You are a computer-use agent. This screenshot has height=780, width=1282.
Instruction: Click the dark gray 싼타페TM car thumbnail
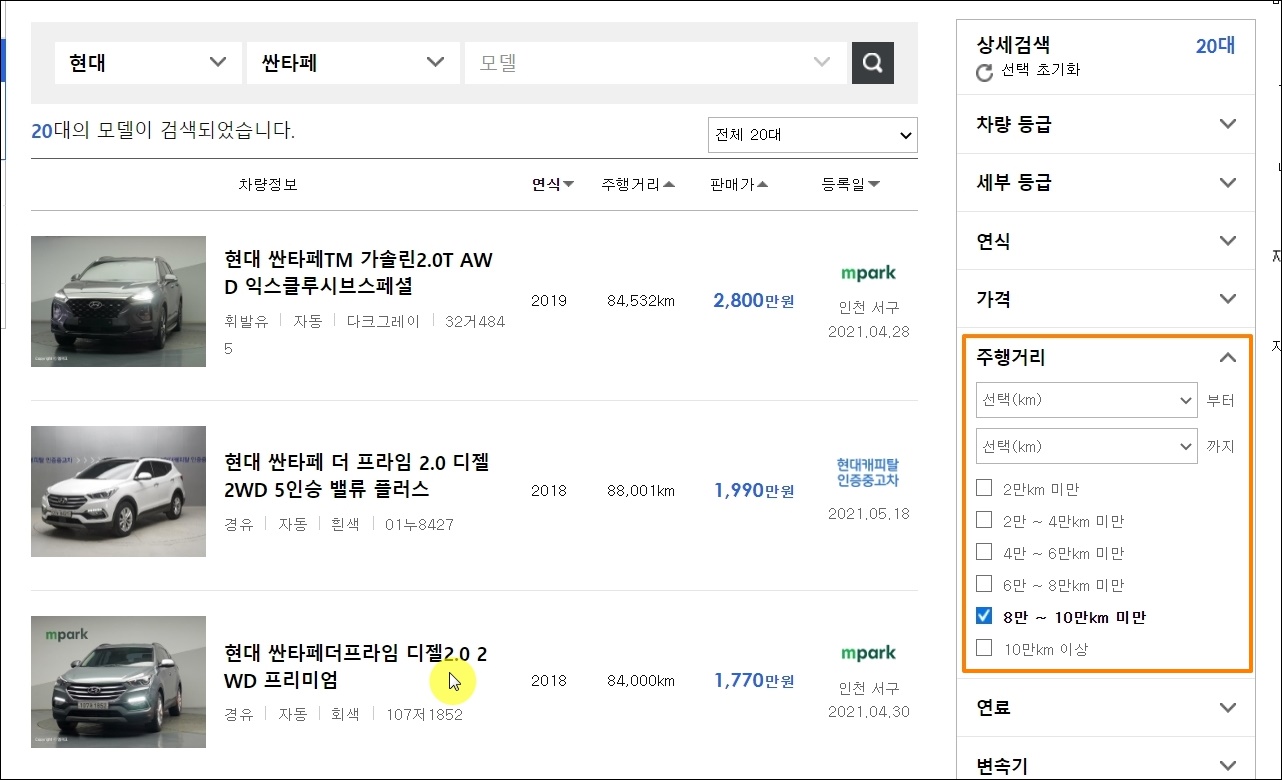point(118,301)
